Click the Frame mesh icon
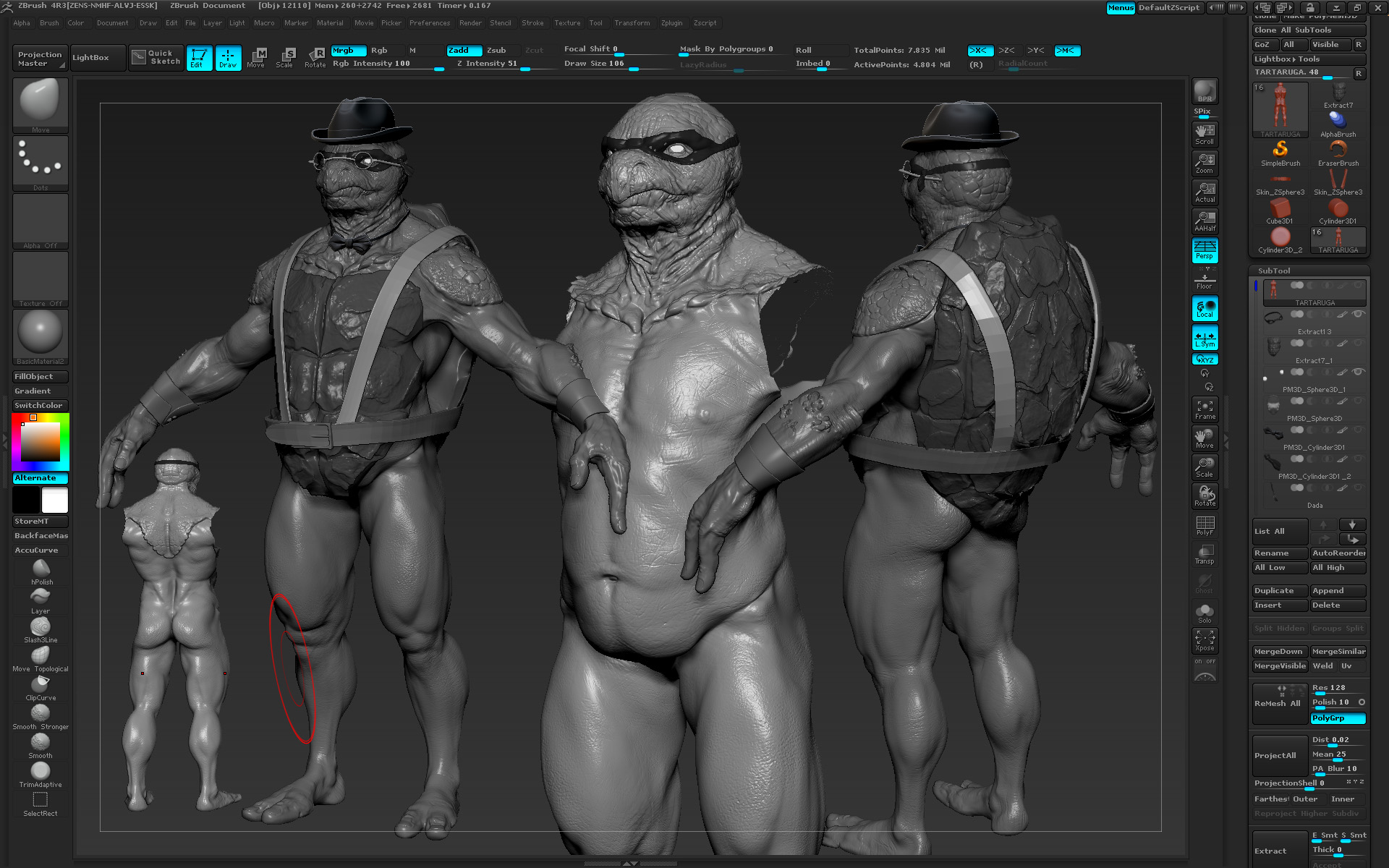1389x868 pixels. click(1205, 409)
